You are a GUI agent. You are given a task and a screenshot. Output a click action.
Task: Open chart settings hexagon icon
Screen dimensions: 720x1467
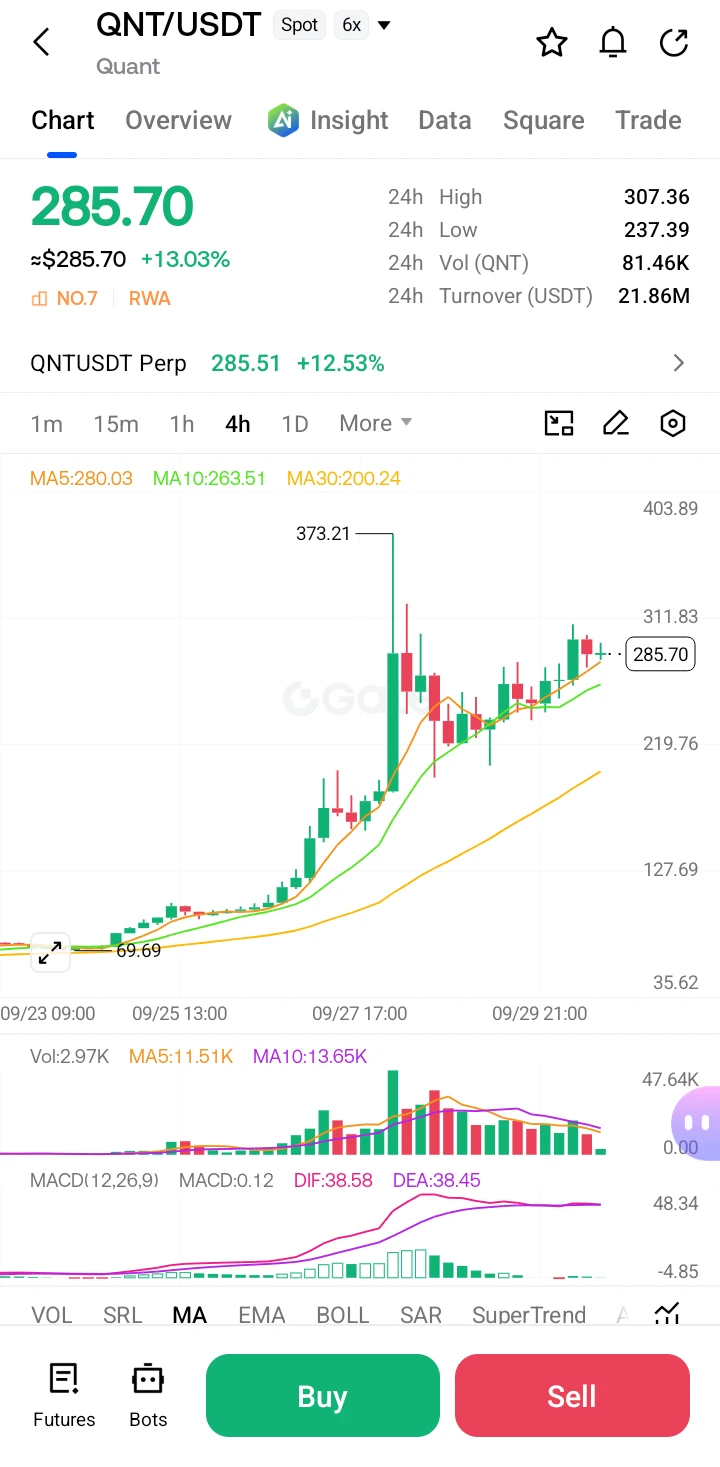[673, 423]
